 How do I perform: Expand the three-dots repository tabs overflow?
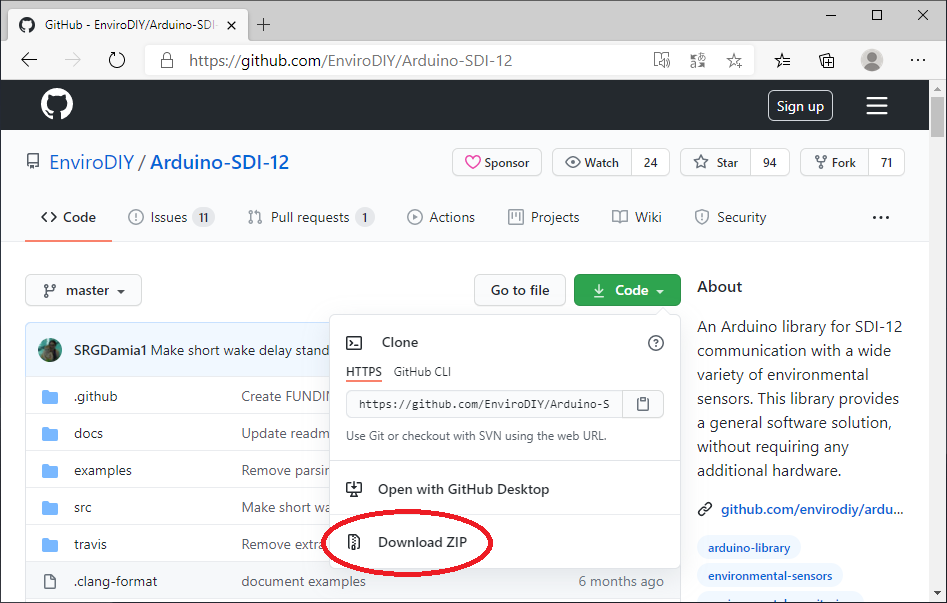point(880,217)
